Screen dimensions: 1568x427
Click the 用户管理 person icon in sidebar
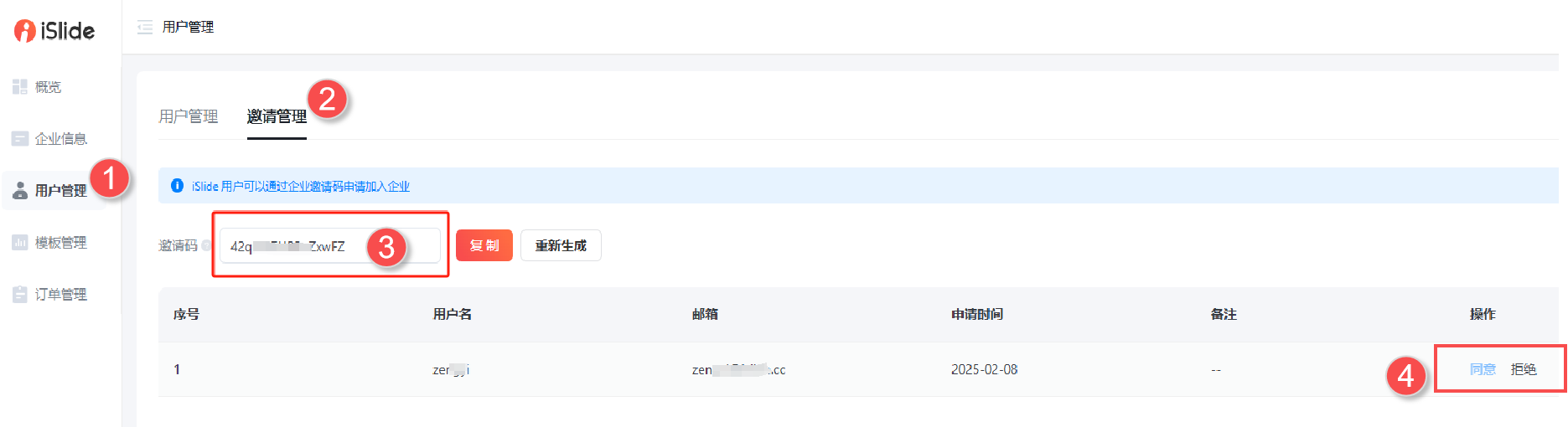[x=20, y=191]
